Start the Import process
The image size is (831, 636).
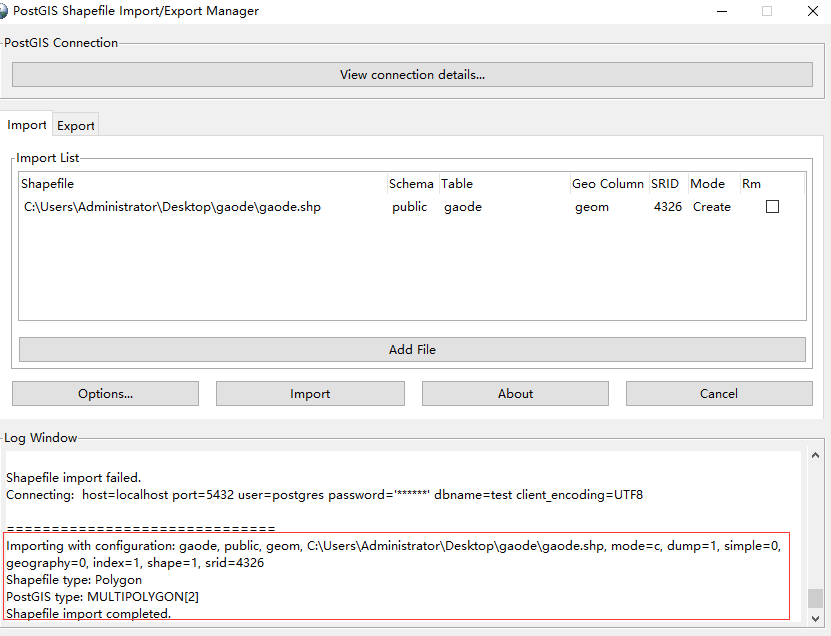point(310,393)
